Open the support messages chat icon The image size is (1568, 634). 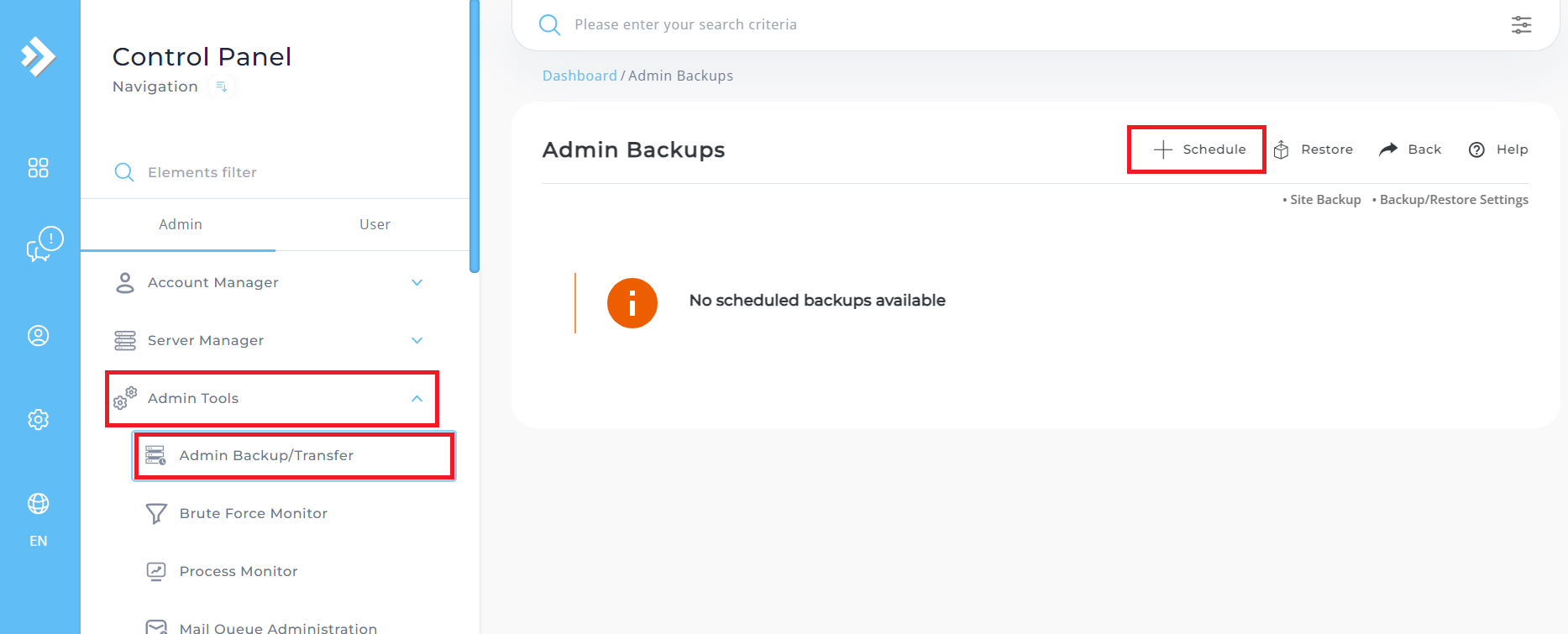click(45, 244)
